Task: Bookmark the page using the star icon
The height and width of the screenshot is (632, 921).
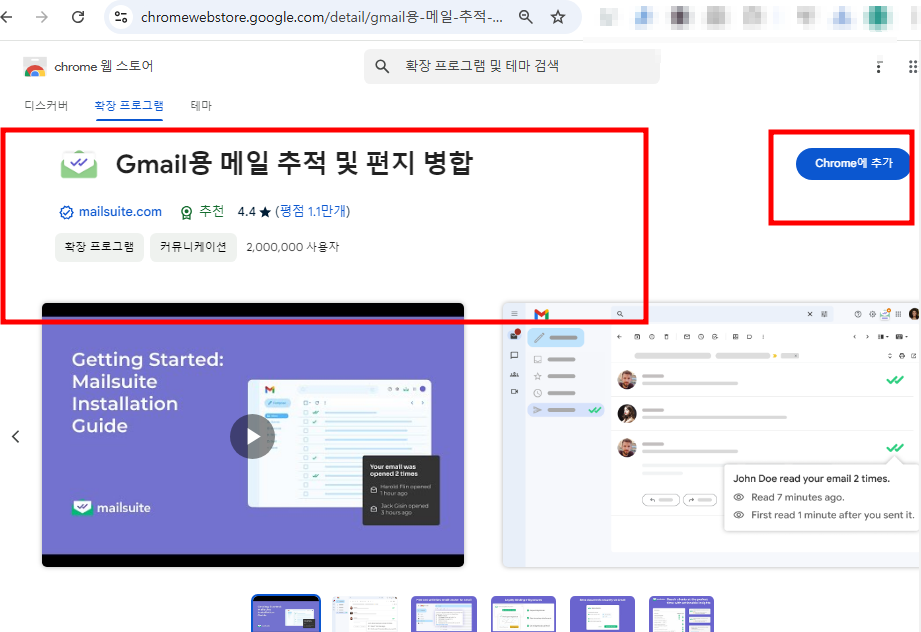Action: click(558, 17)
